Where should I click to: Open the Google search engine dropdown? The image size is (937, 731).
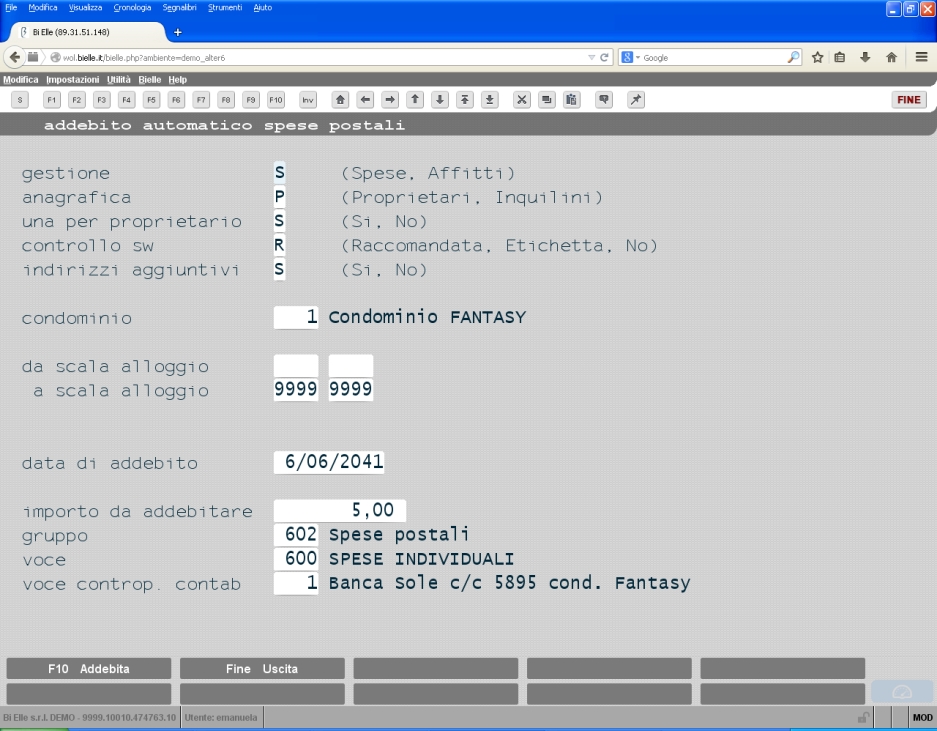coord(630,57)
